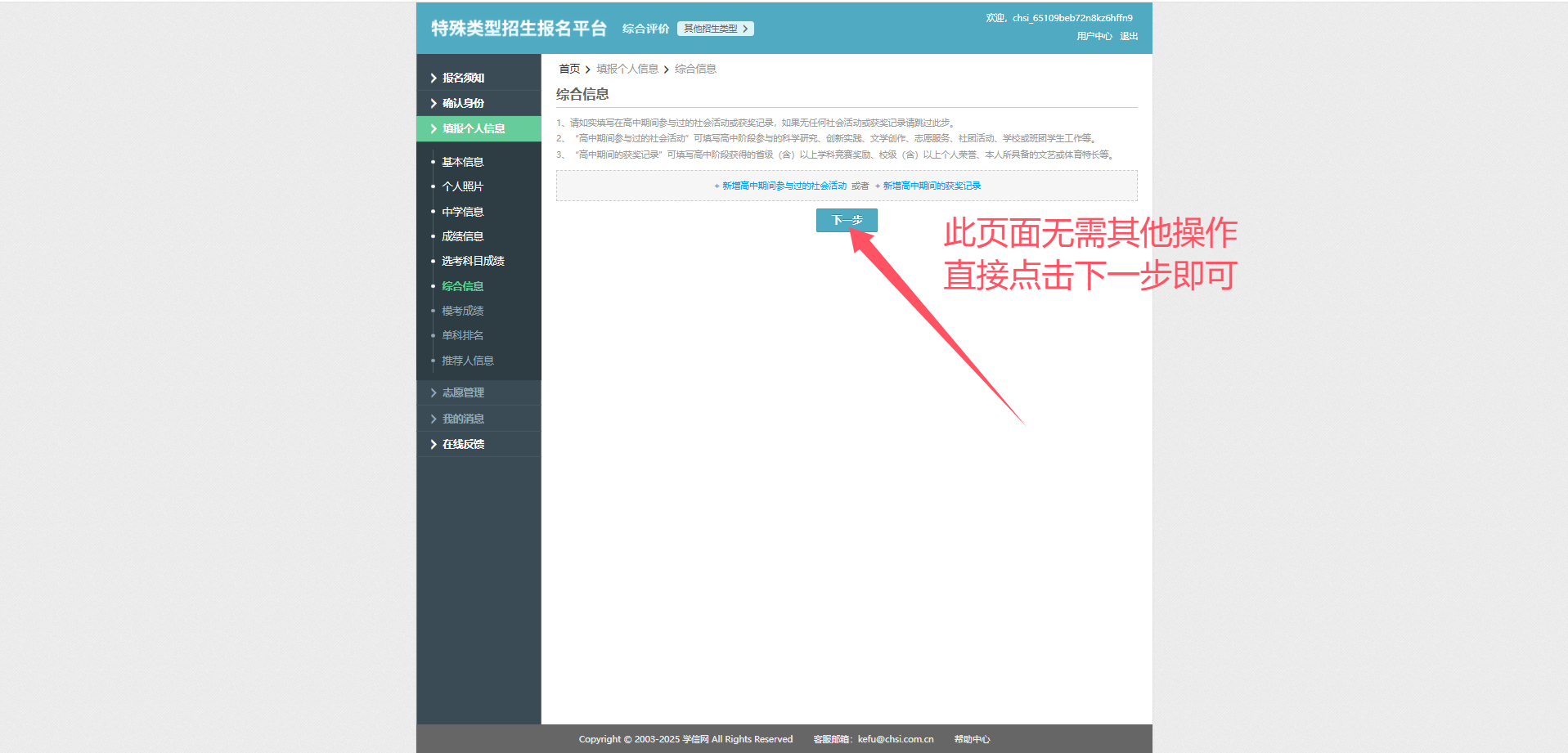Image resolution: width=1568 pixels, height=753 pixels.
Task: Click the 下一步 button
Action: (x=847, y=220)
